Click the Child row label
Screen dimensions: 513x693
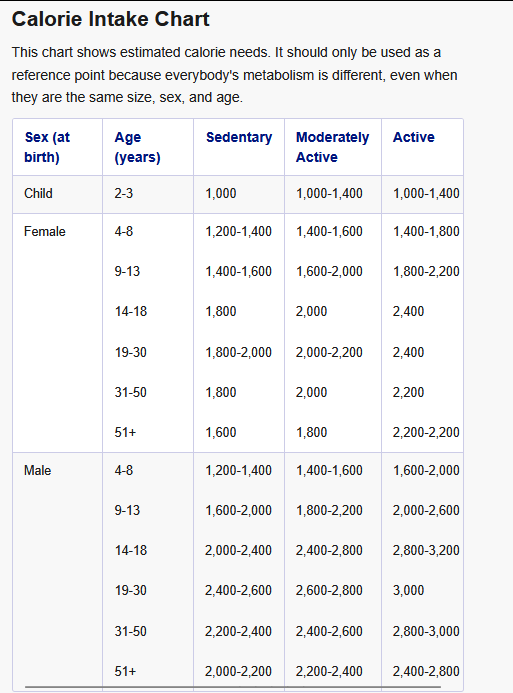pyautogui.click(x=38, y=194)
